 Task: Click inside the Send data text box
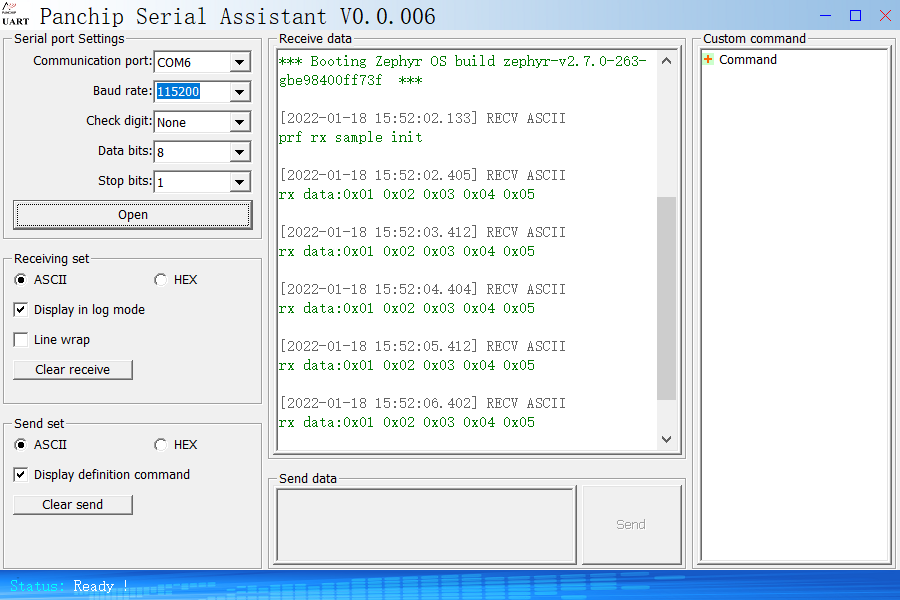[426, 525]
